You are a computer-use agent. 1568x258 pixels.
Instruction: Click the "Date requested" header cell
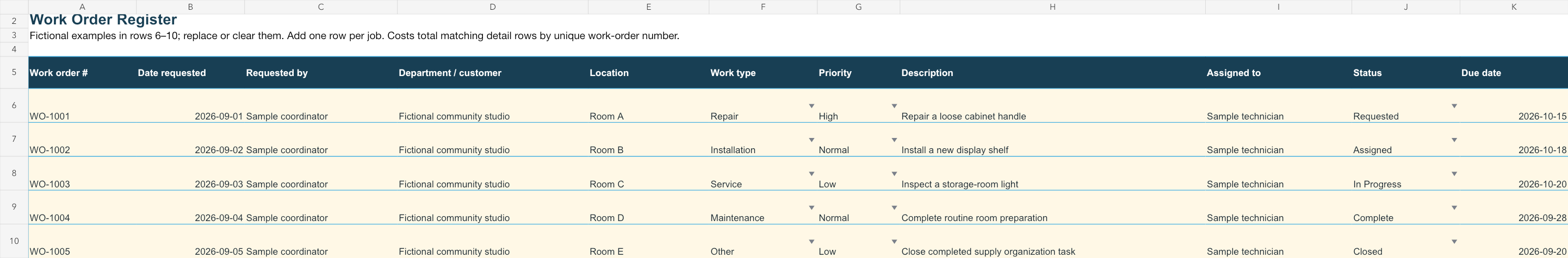click(x=190, y=73)
